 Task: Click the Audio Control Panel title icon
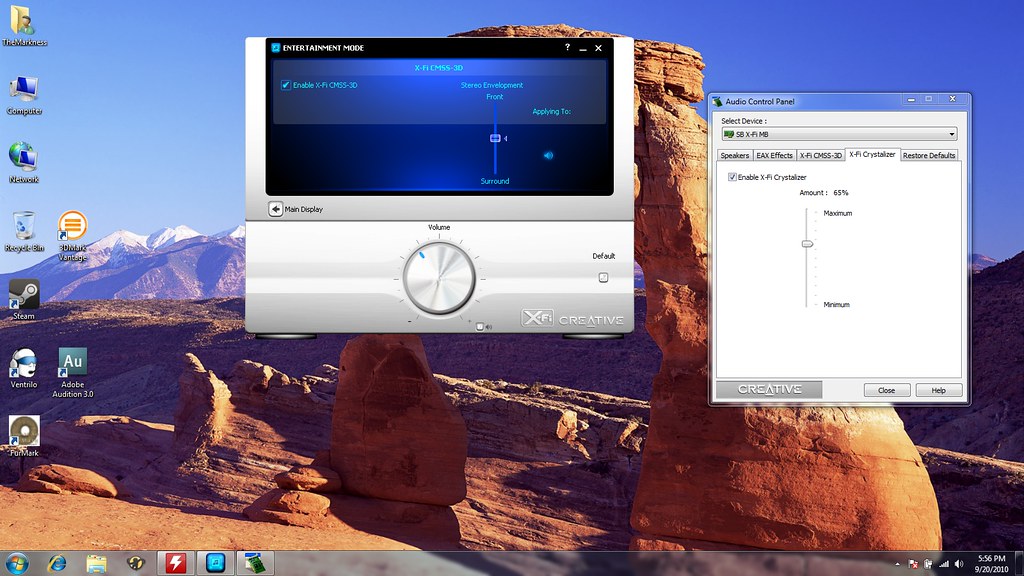[x=718, y=101]
